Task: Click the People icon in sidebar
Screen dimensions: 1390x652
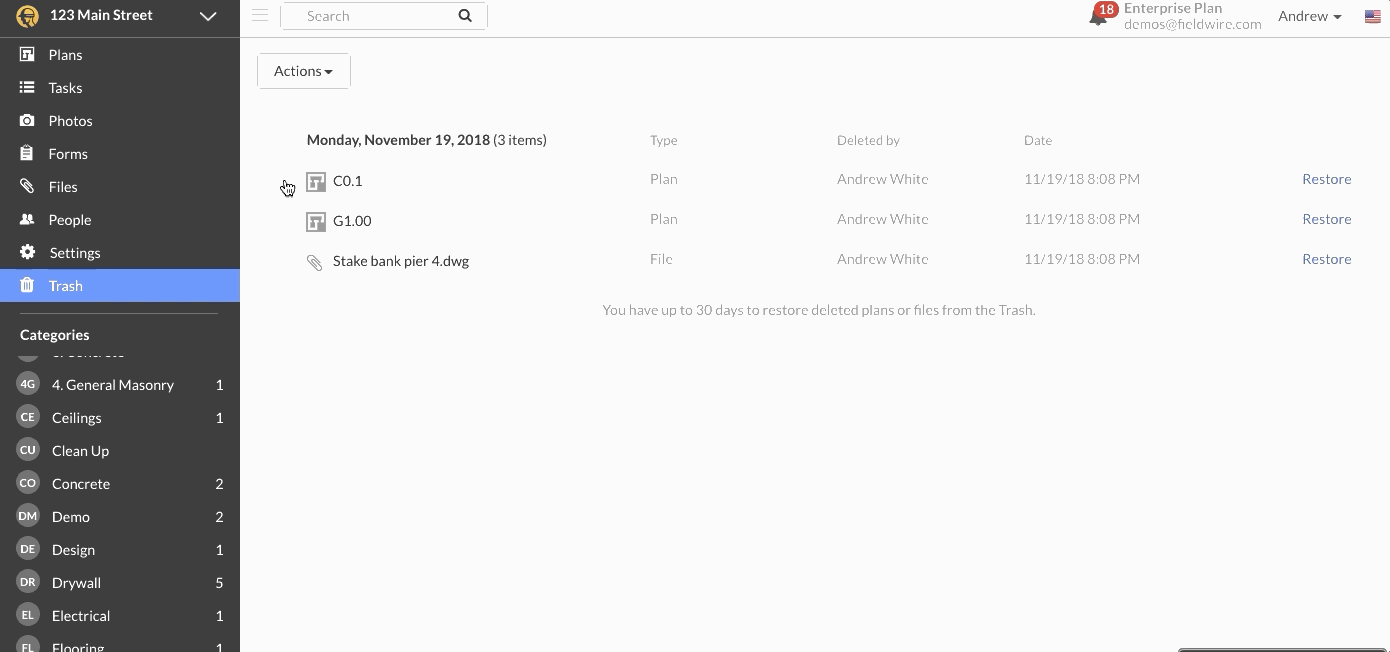Action: [x=27, y=219]
